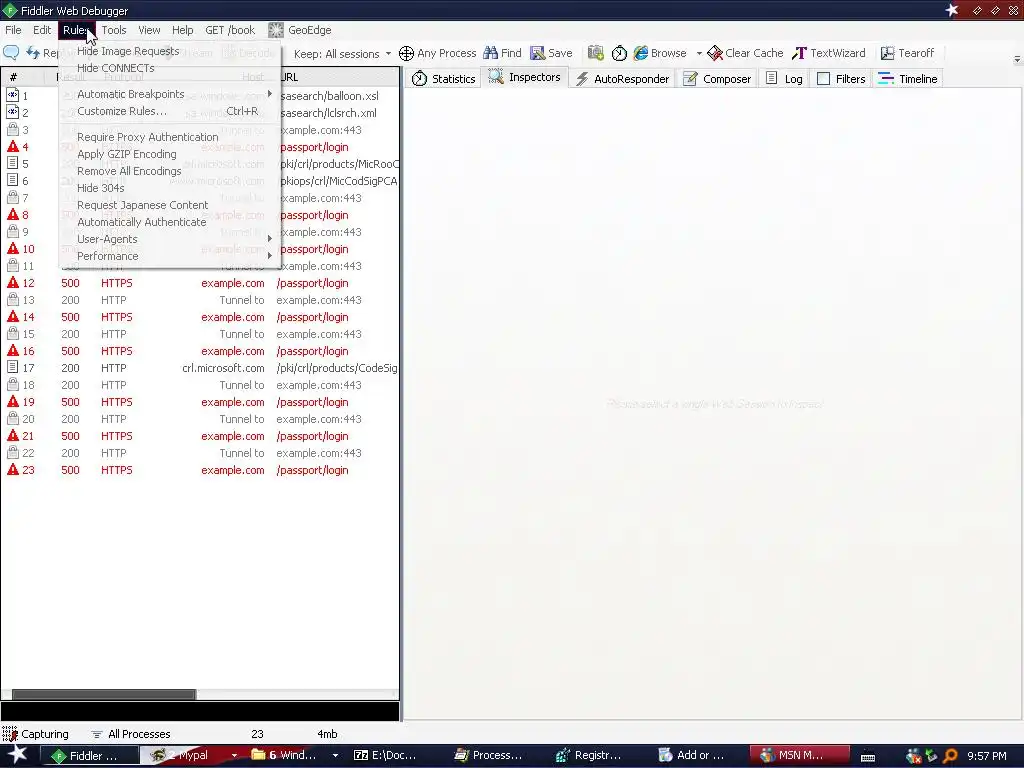Open the View menu
Image resolution: width=1024 pixels, height=768 pixels.
[149, 30]
